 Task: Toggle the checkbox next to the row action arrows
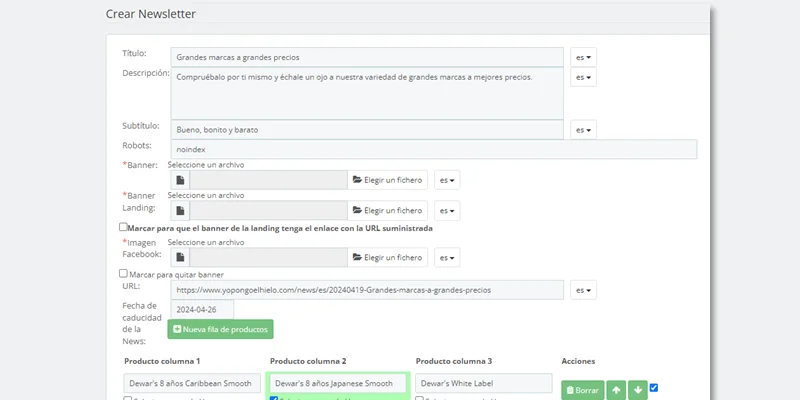tap(654, 388)
